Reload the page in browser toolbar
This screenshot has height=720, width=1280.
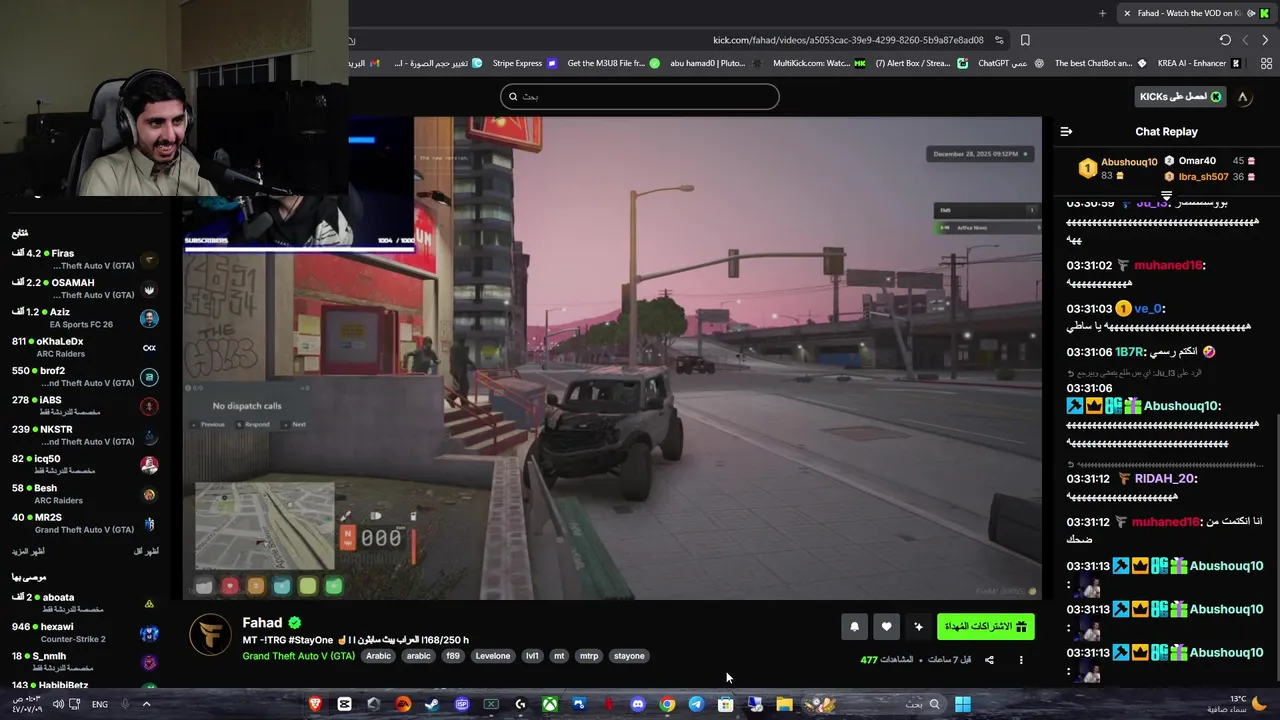[1225, 40]
